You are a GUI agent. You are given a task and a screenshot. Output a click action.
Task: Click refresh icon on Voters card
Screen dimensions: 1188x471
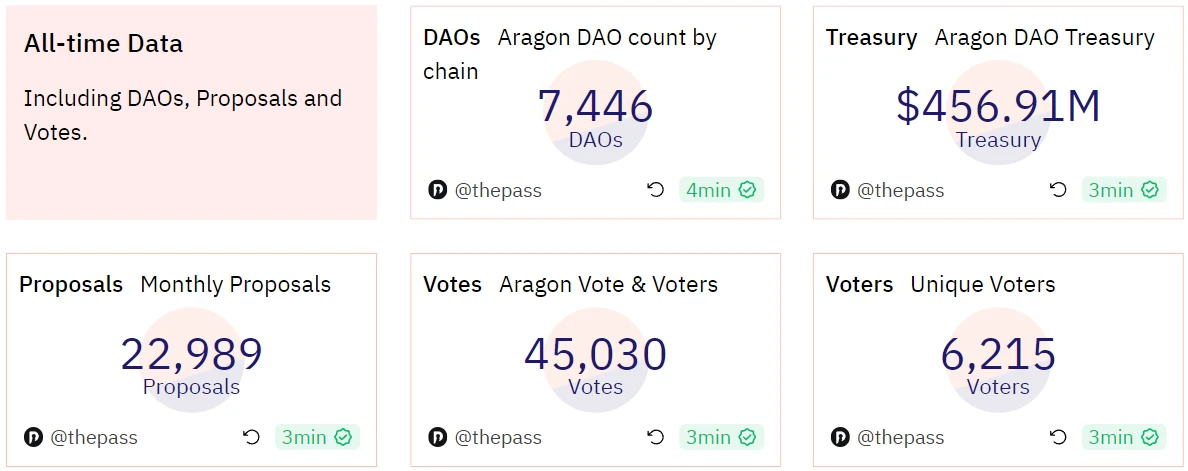coord(1058,437)
